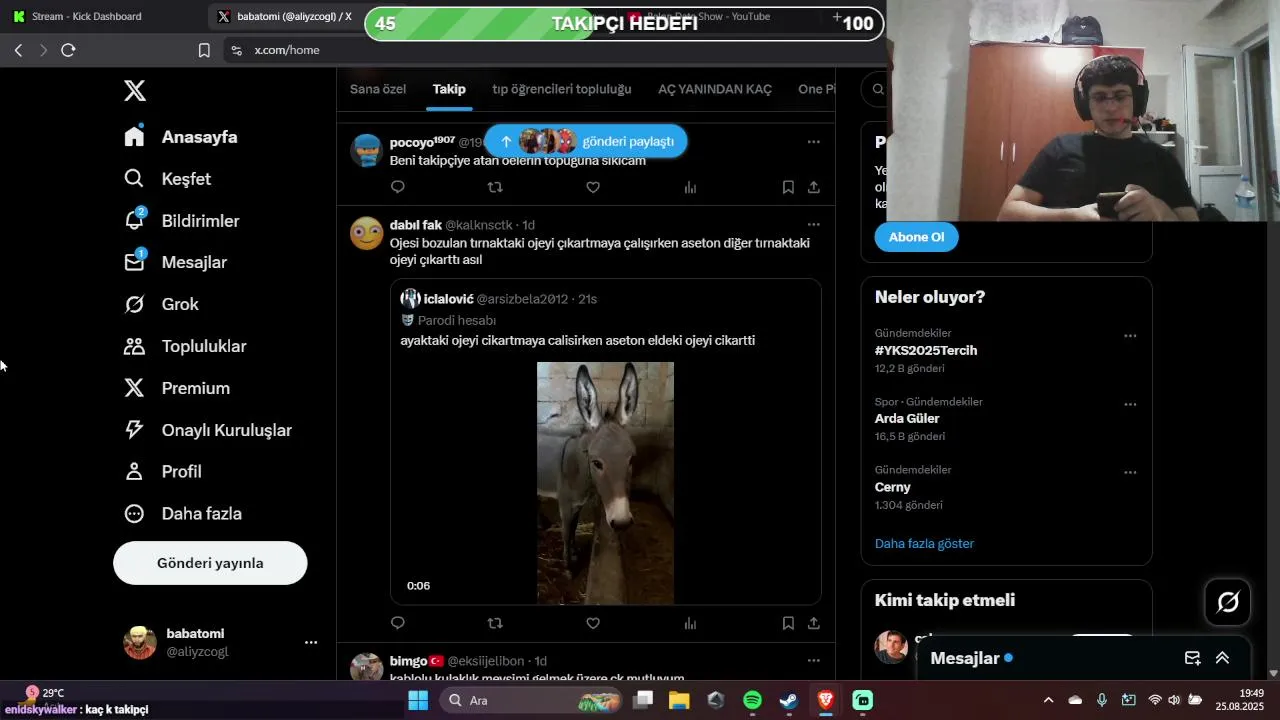
Task: Bookmark this page in browser
Action: [204, 50]
